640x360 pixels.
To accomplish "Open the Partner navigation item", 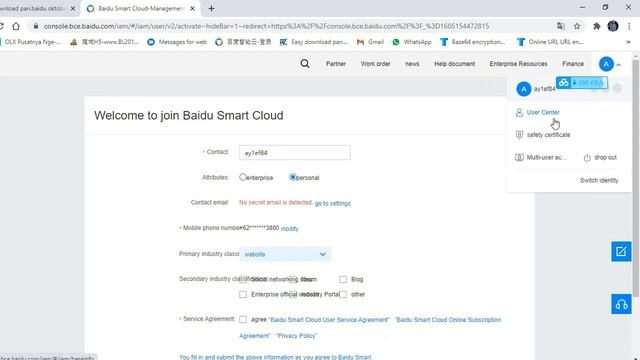I will click(336, 64).
